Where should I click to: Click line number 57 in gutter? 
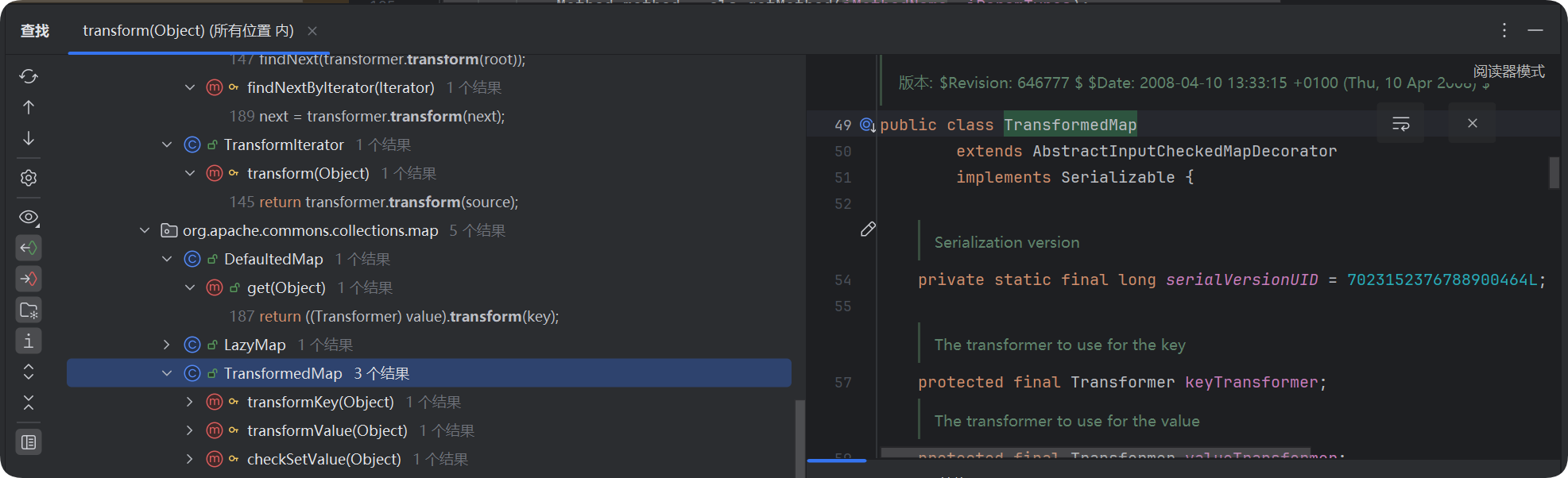pyautogui.click(x=842, y=382)
